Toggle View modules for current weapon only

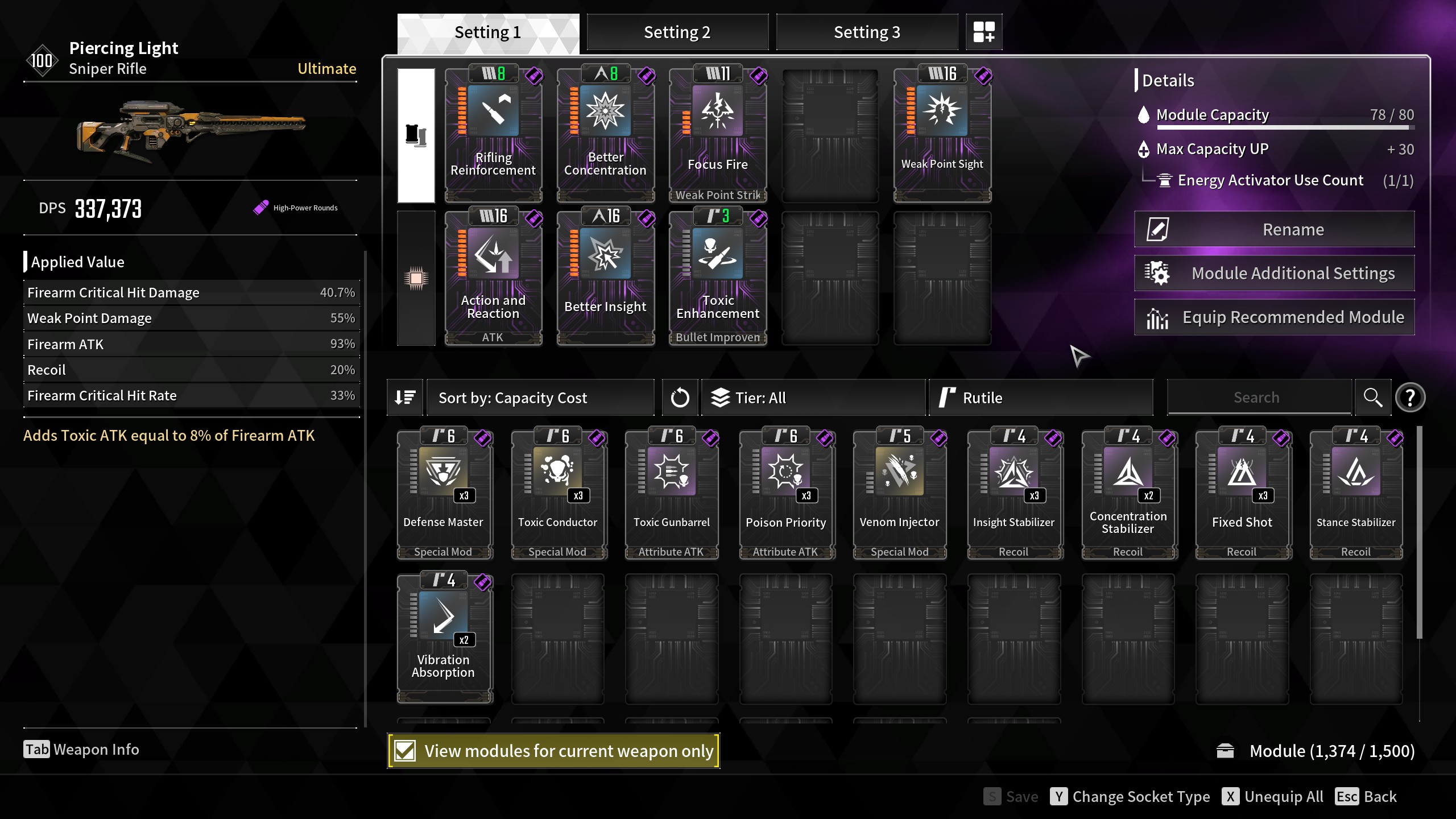(x=553, y=751)
